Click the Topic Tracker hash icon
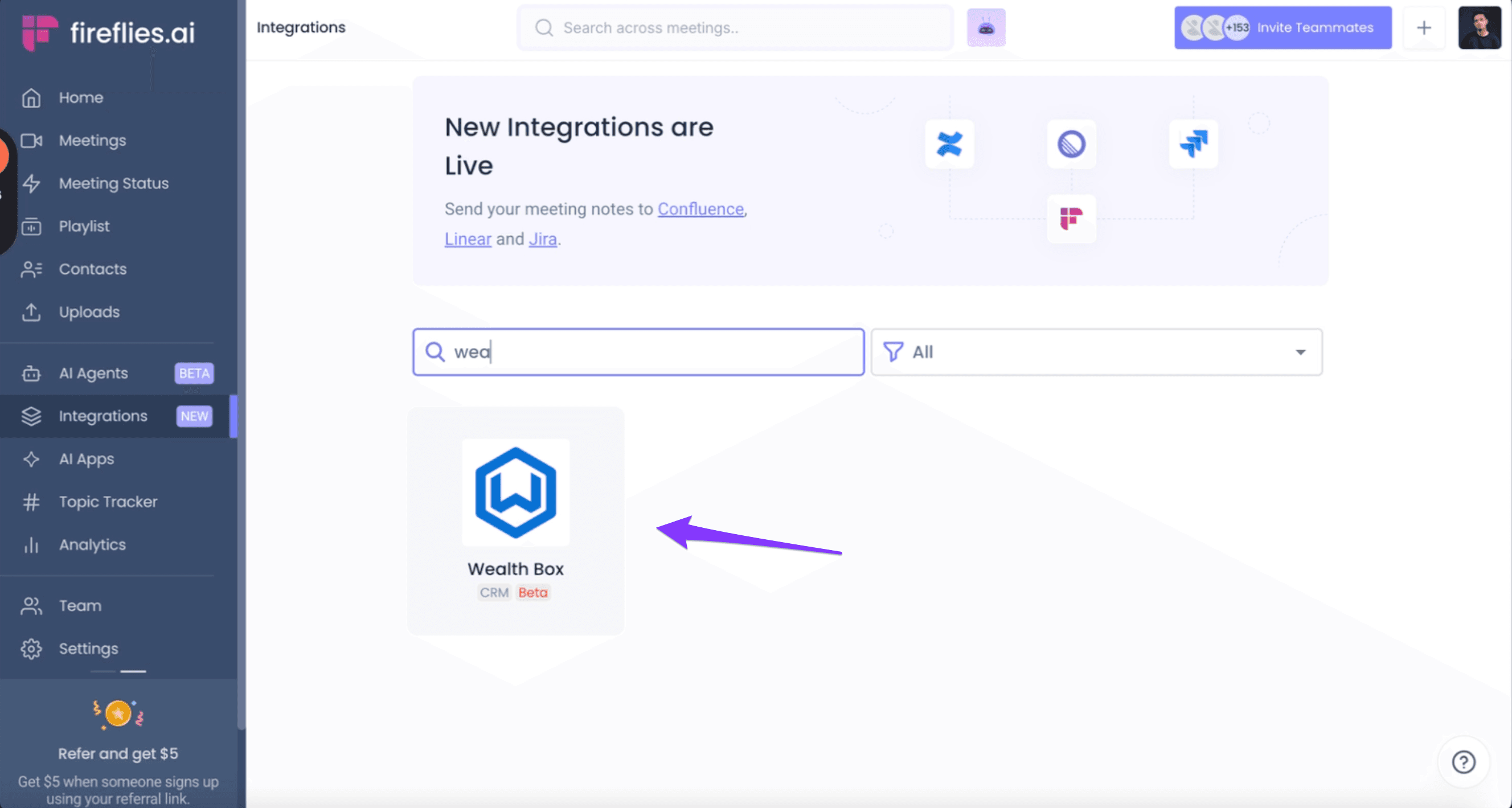The image size is (1512, 808). coord(31,502)
